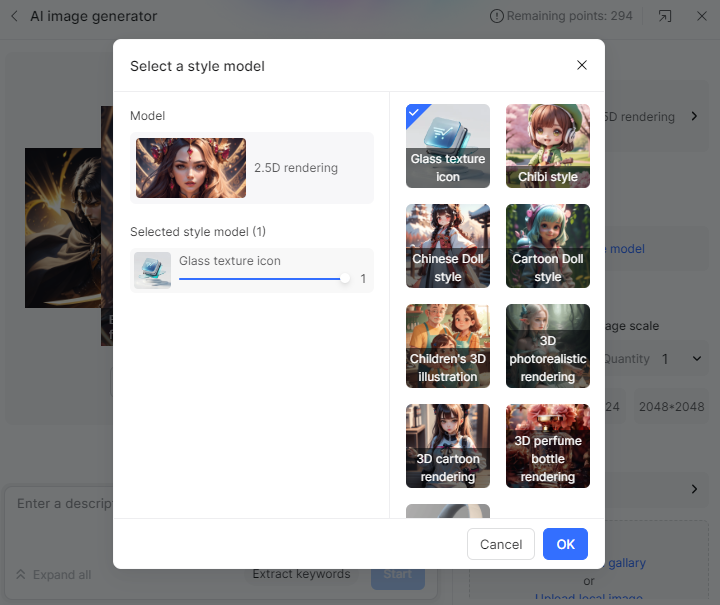Viewport: 720px width, 605px height.
Task: Click the Cancel button
Action: [501, 544]
